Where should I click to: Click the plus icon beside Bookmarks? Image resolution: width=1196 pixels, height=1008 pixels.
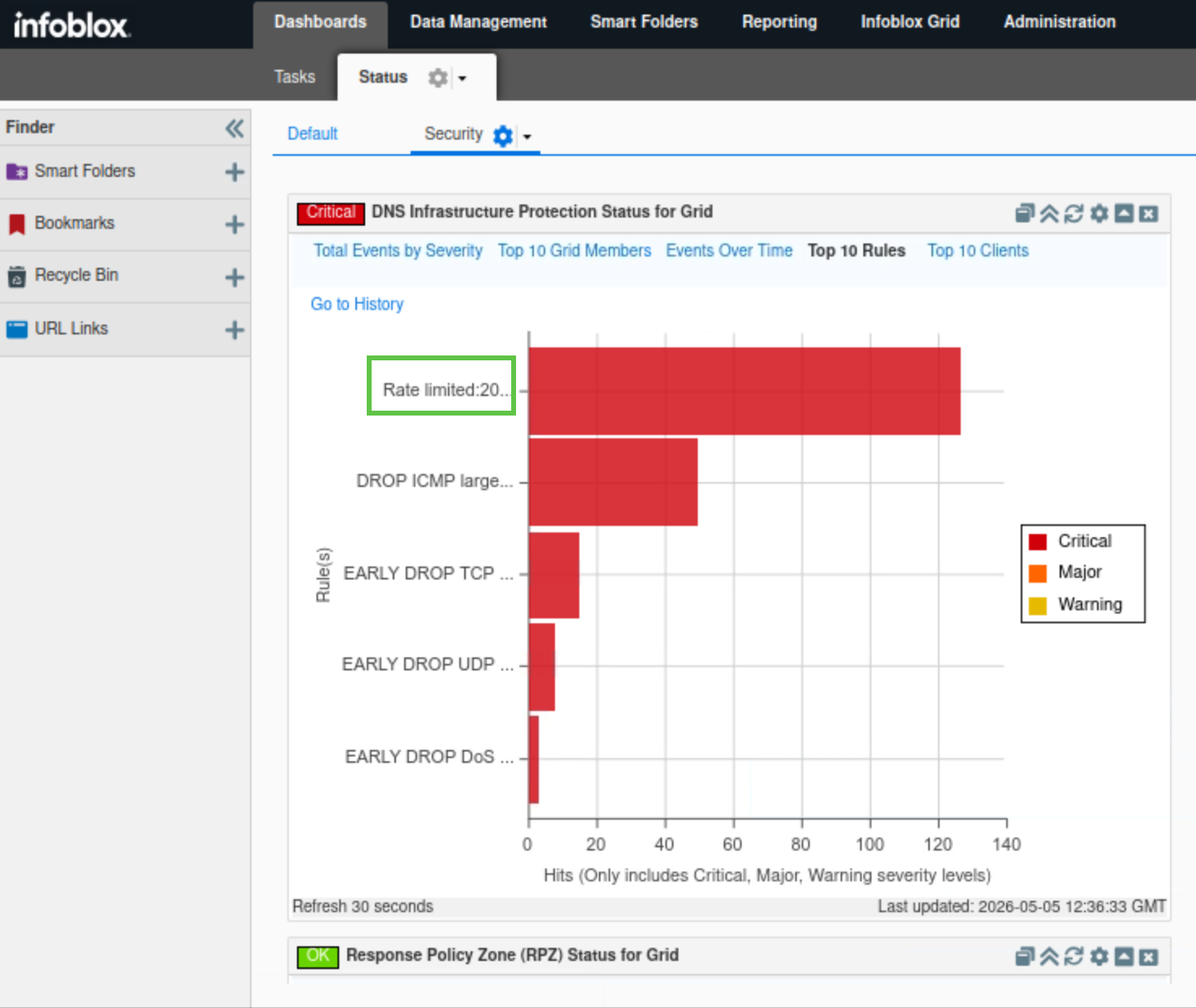click(x=234, y=225)
